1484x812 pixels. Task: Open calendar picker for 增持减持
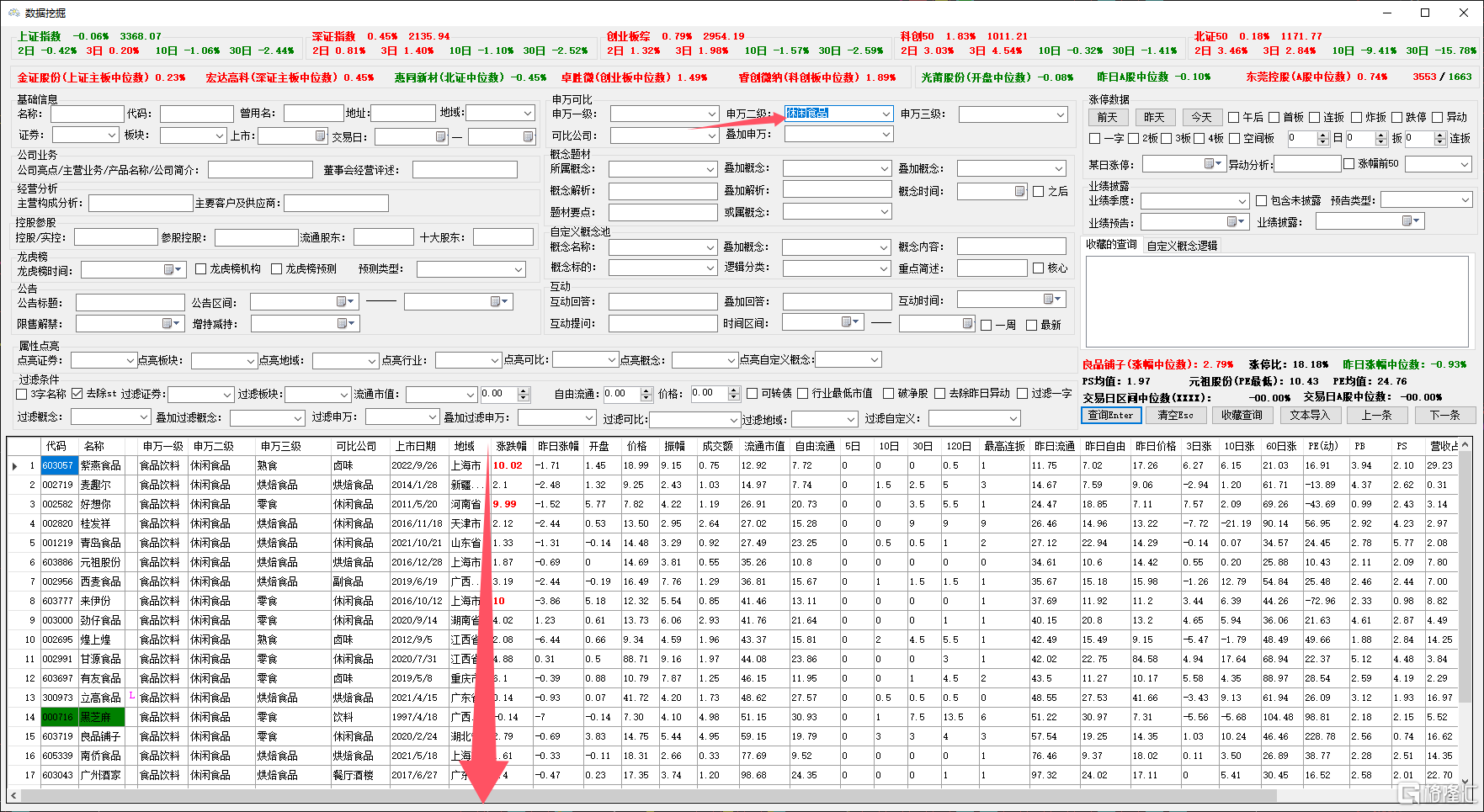tap(345, 323)
